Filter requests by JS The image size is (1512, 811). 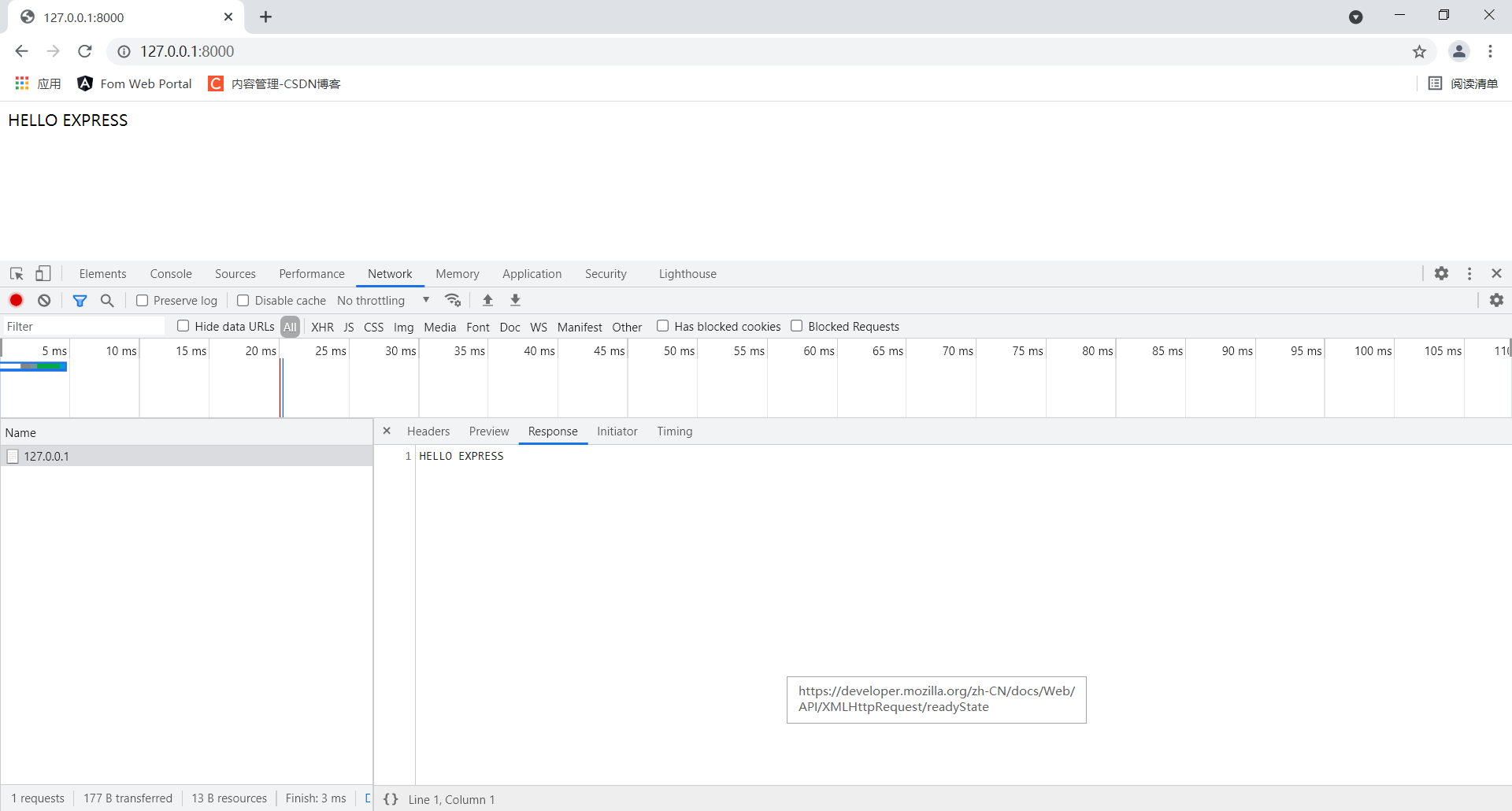click(349, 327)
